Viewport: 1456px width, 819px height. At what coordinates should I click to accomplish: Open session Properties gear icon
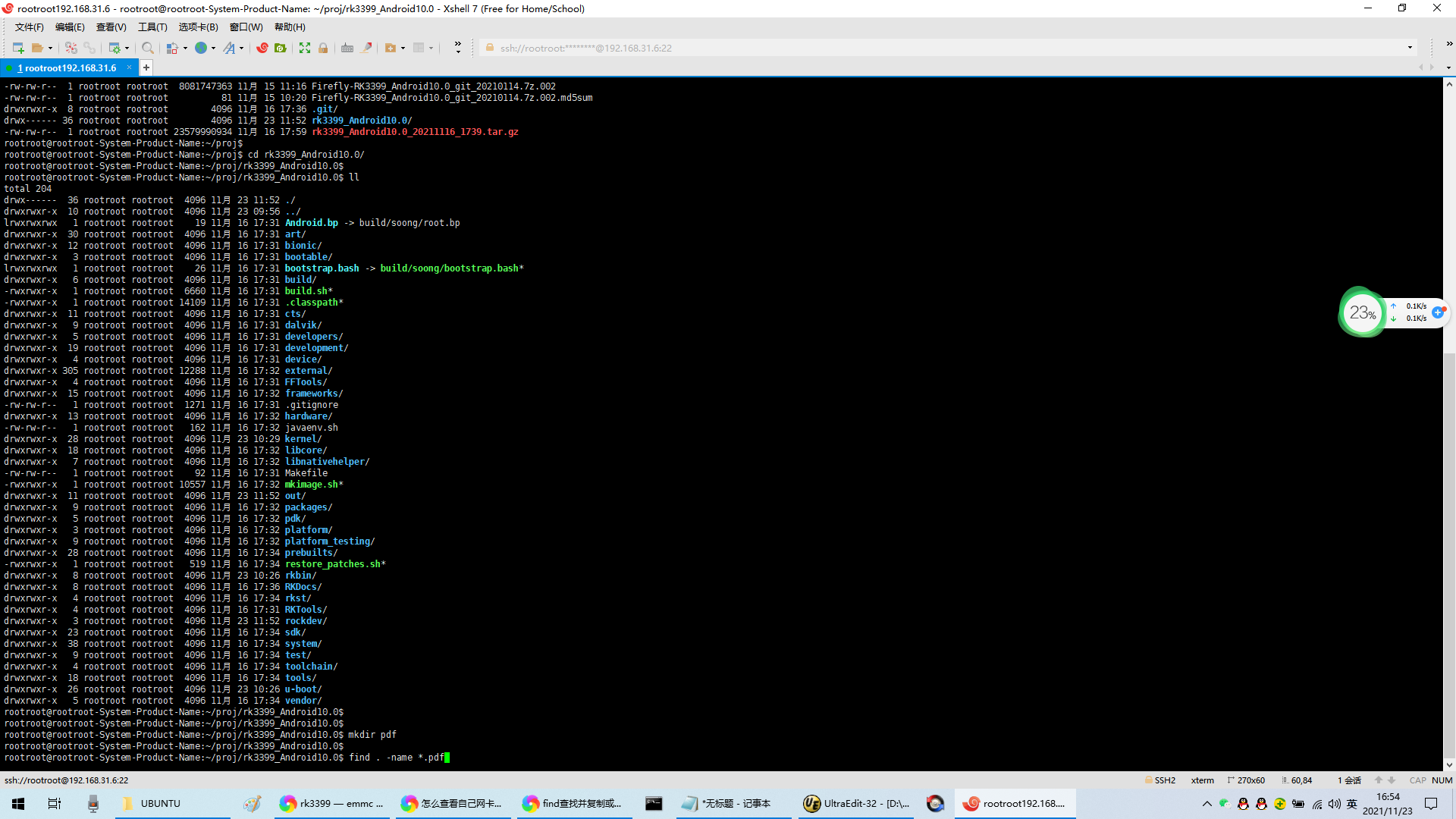115,48
